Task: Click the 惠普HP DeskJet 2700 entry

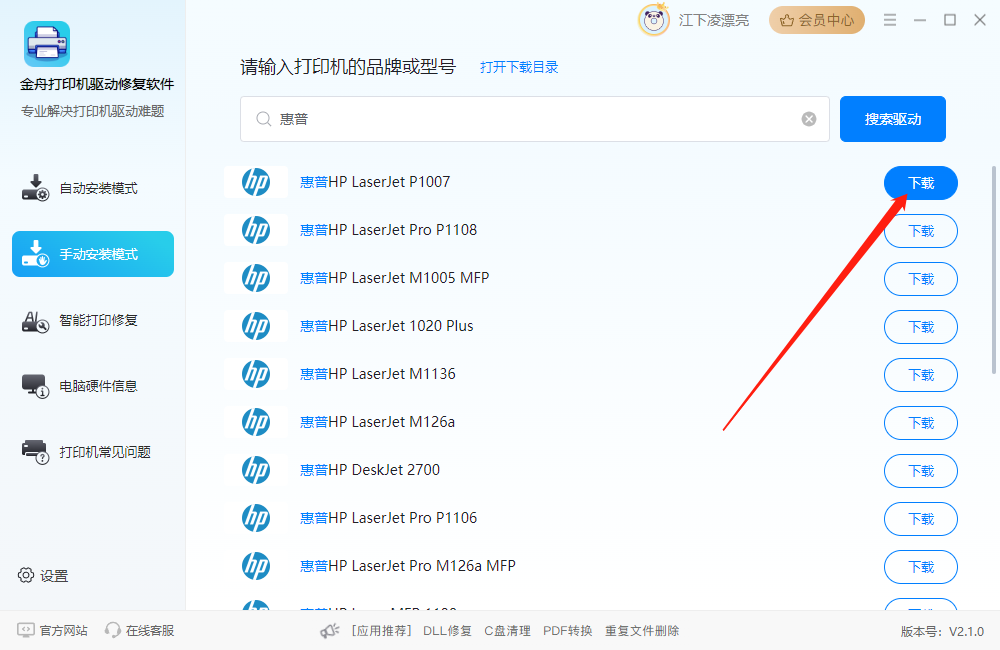Action: pos(370,469)
